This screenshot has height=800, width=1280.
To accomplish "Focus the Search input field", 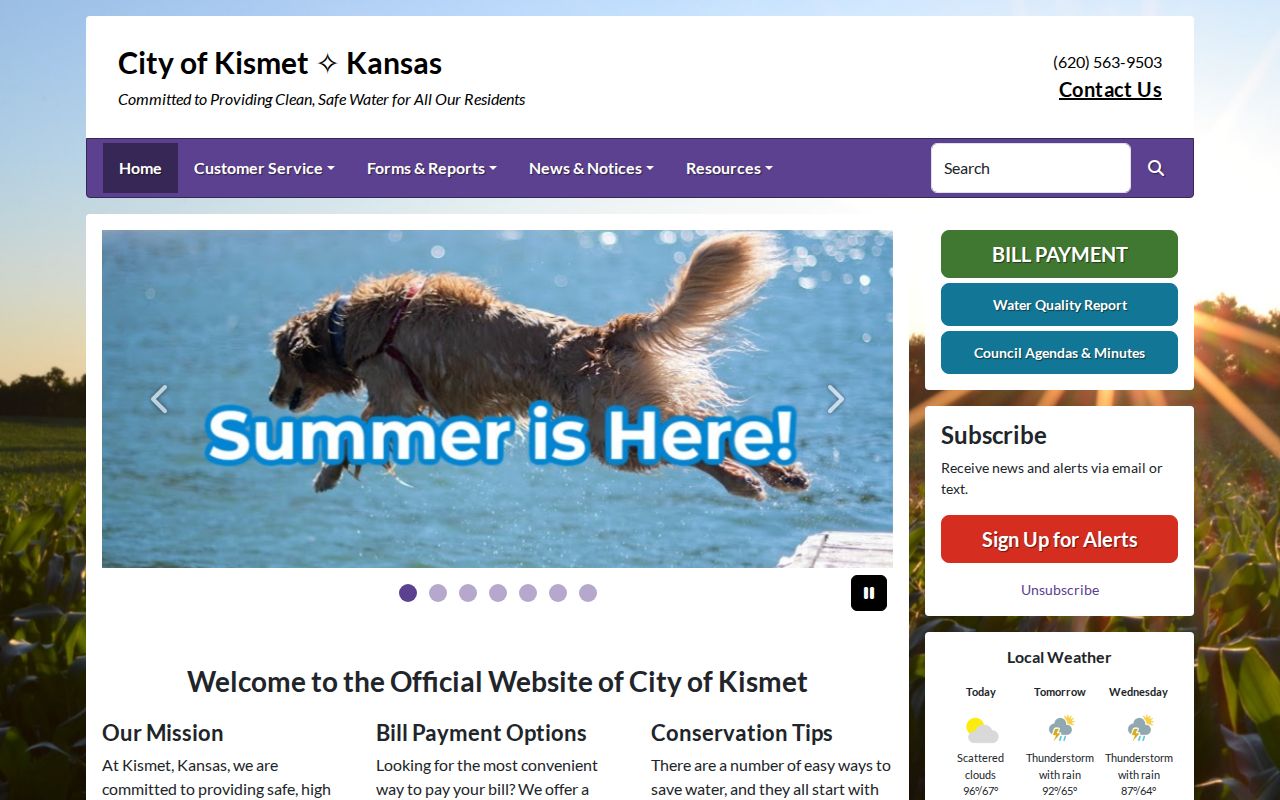I will (x=1031, y=168).
